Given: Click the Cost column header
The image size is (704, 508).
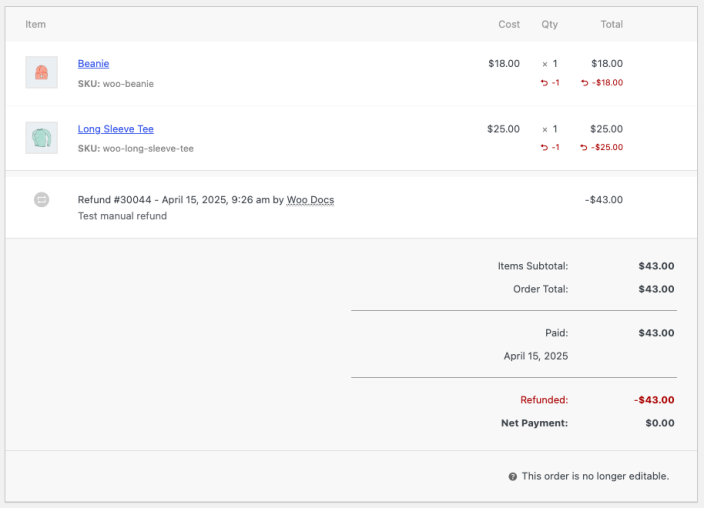Looking at the screenshot, I should click(509, 24).
